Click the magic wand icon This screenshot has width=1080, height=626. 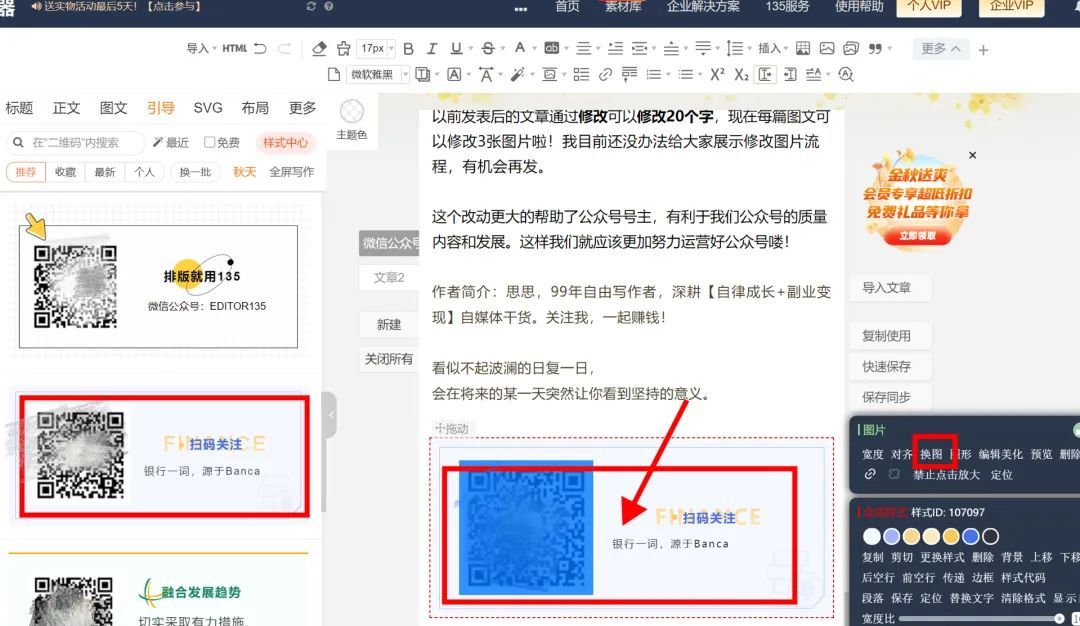pyautogui.click(x=517, y=74)
